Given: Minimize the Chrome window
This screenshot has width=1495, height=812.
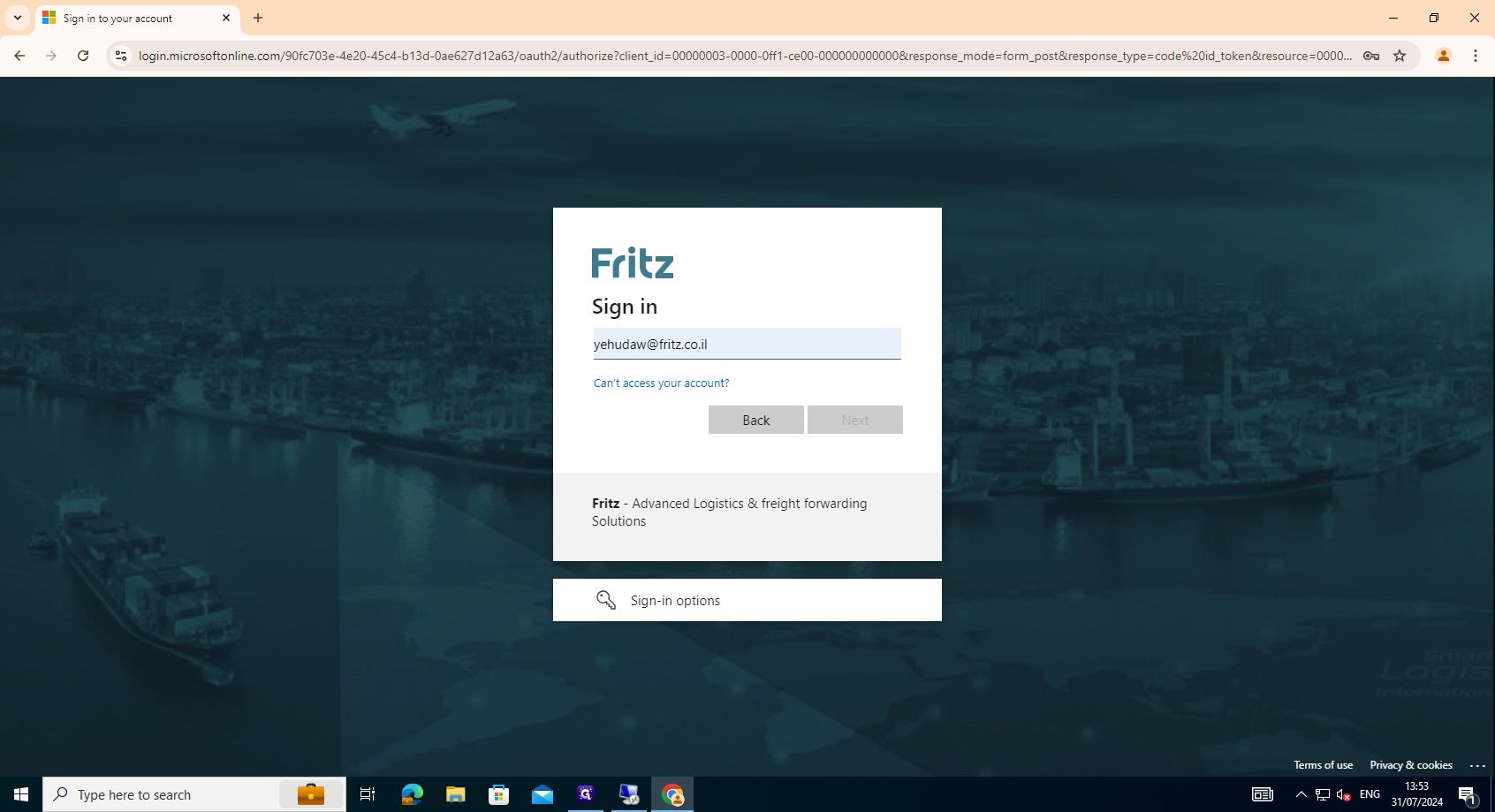Looking at the screenshot, I should pos(1393,18).
